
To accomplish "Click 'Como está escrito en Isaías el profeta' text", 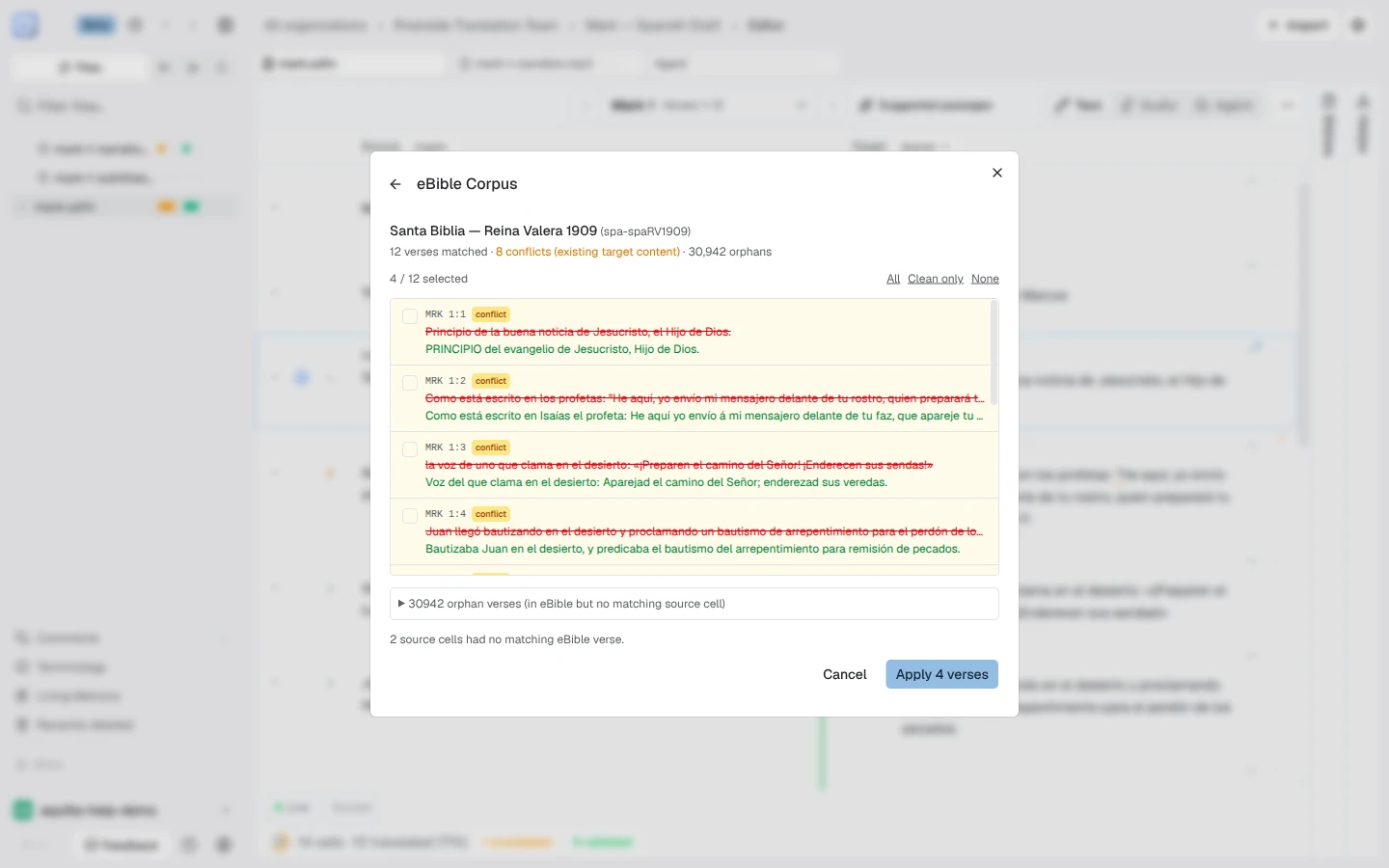I will tap(704, 416).
